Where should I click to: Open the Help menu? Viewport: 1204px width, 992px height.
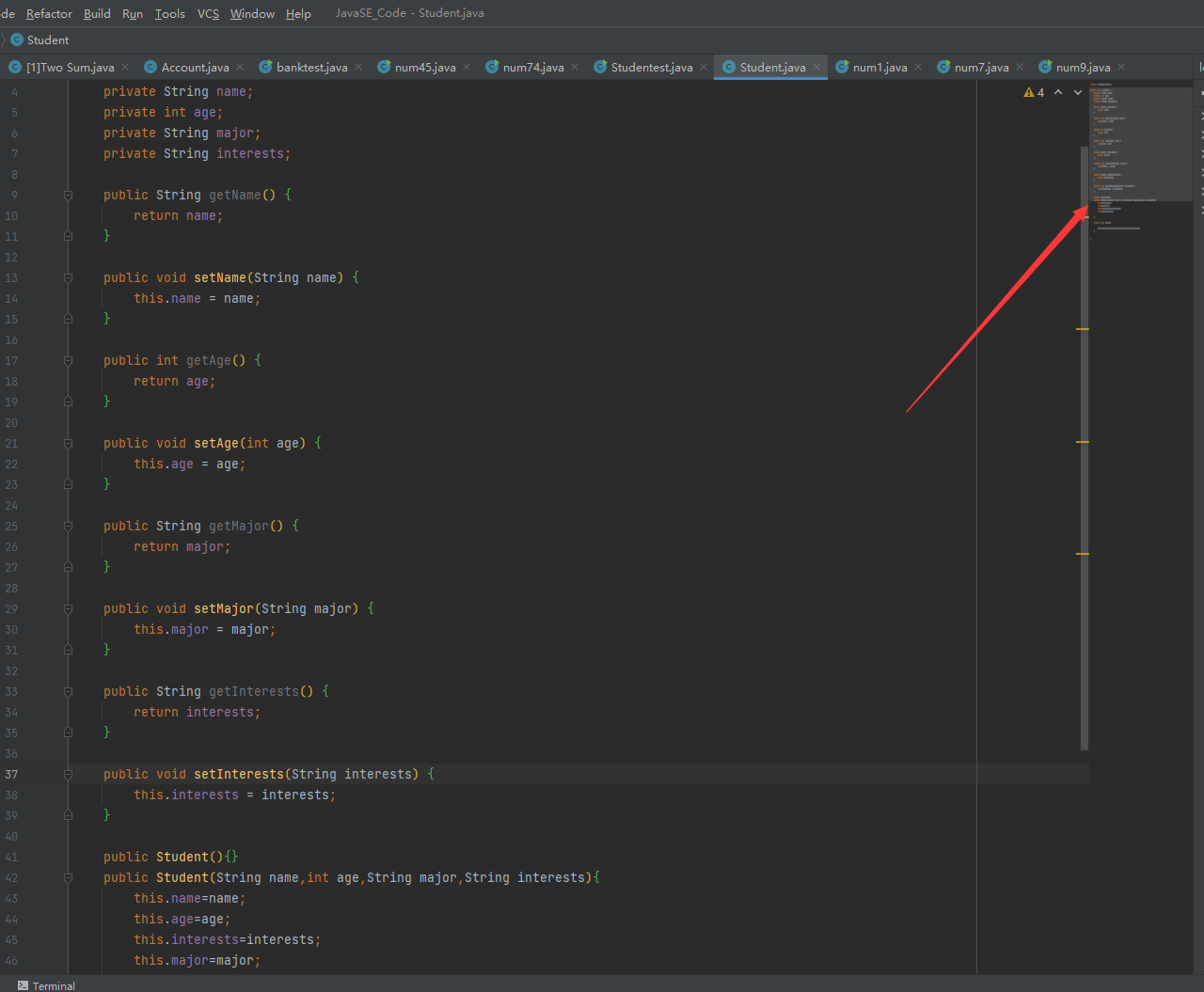(298, 13)
